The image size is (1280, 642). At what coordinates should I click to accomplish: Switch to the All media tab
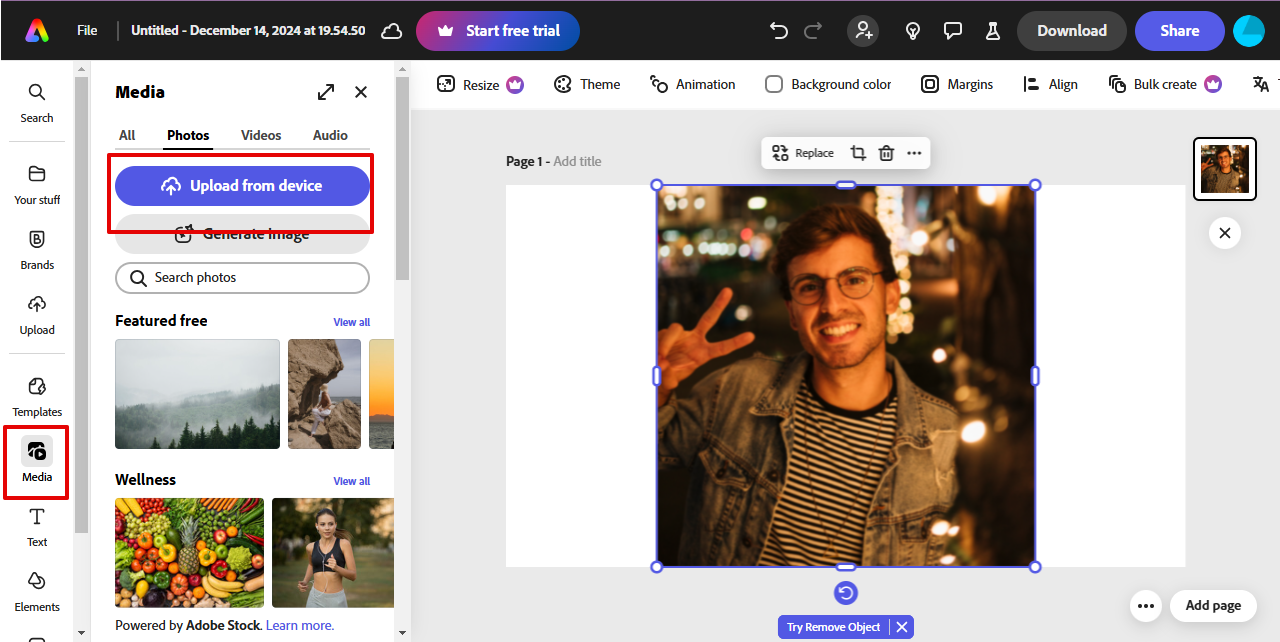tap(127, 135)
